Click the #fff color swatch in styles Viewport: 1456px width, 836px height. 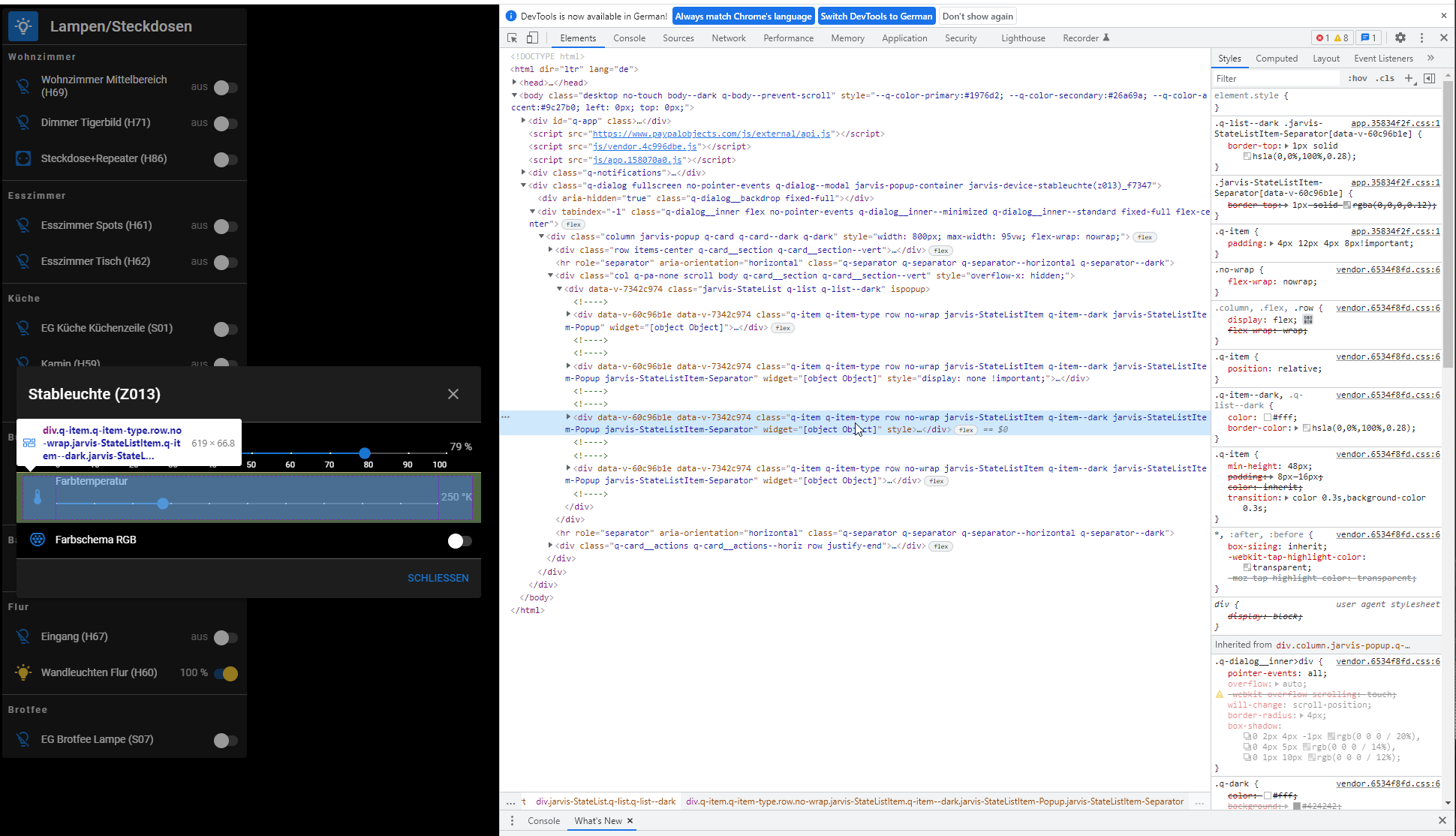tap(1268, 417)
